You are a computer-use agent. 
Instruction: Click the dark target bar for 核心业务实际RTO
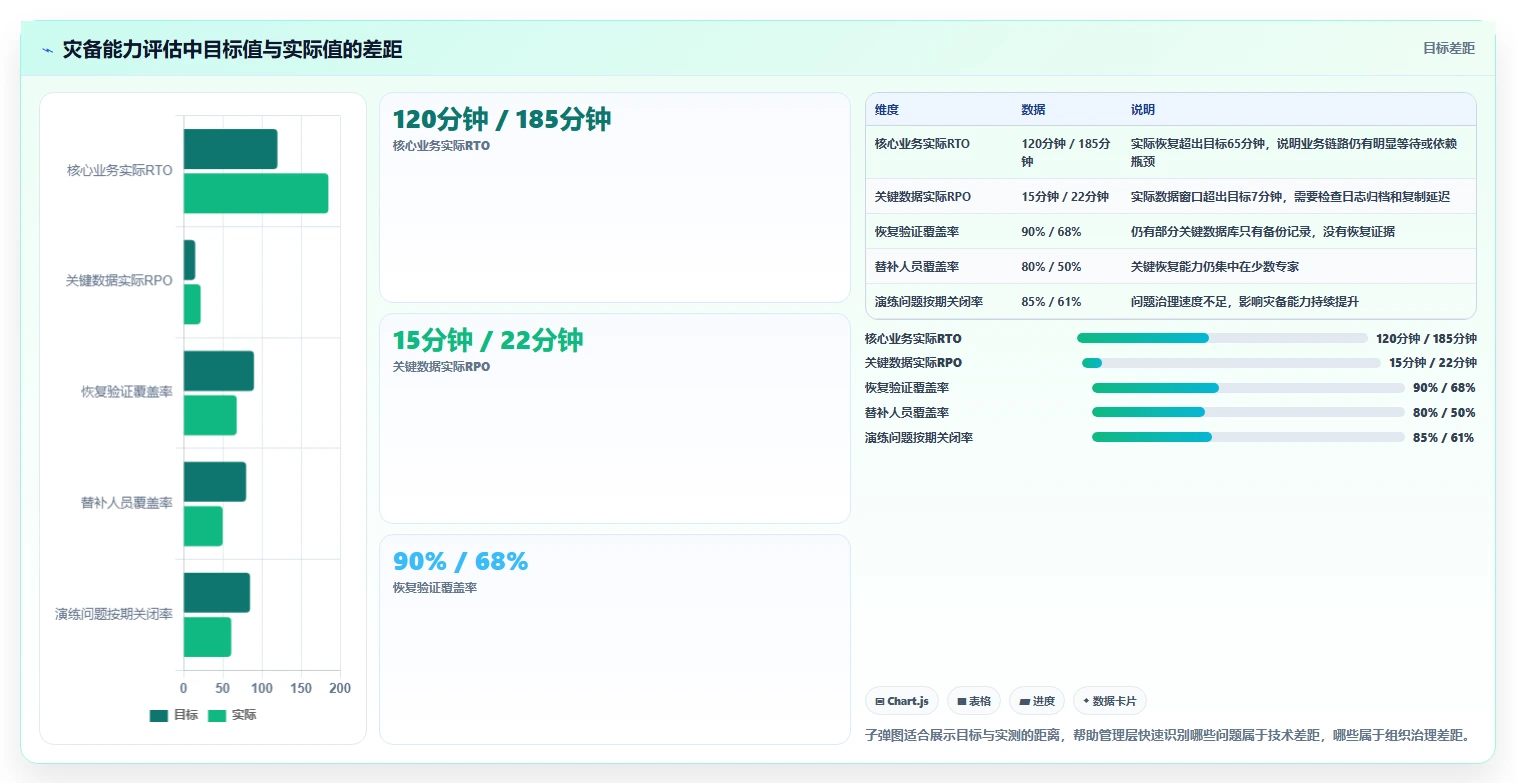click(x=230, y=149)
